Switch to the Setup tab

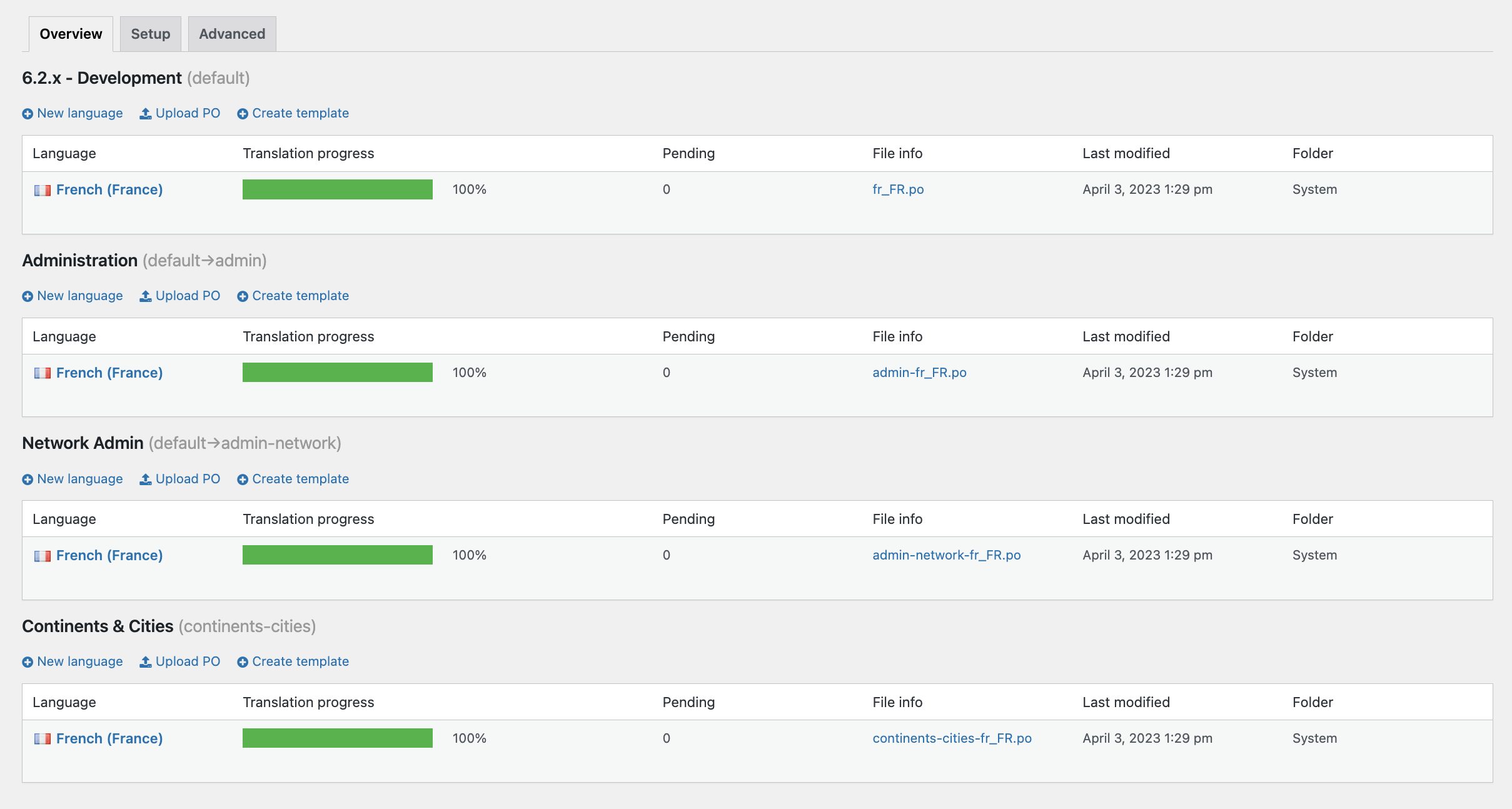click(x=150, y=34)
